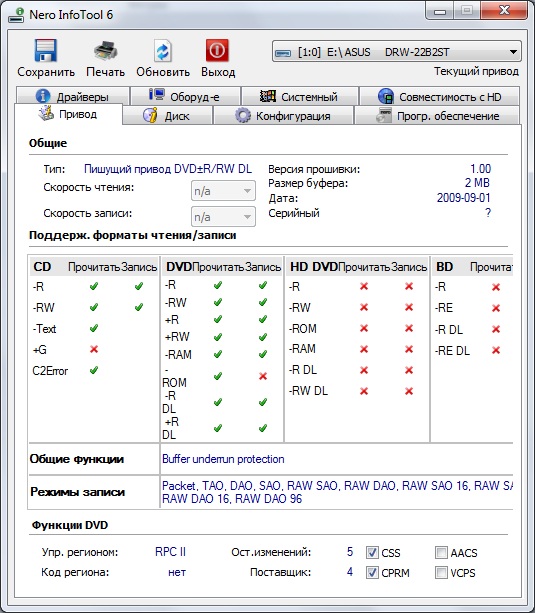Open the Конфигурация tab
Screen dimensions: 535x613
pos(283,116)
